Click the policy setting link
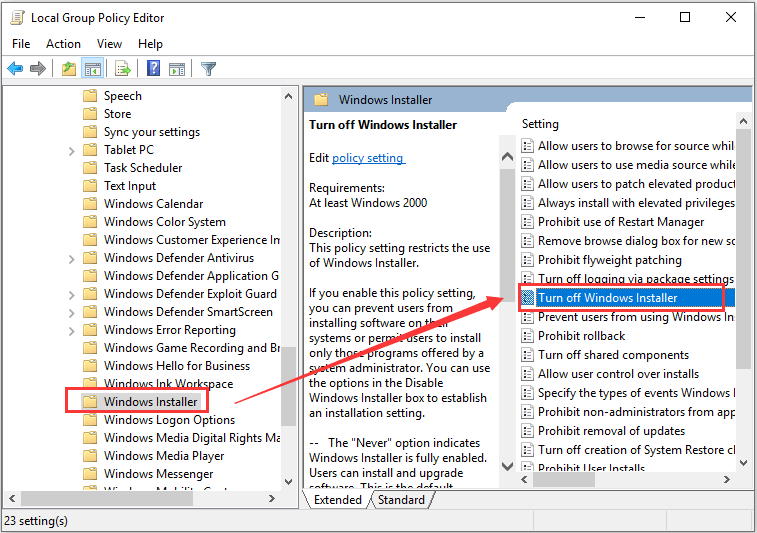Viewport: 757px width, 533px height. click(x=368, y=158)
